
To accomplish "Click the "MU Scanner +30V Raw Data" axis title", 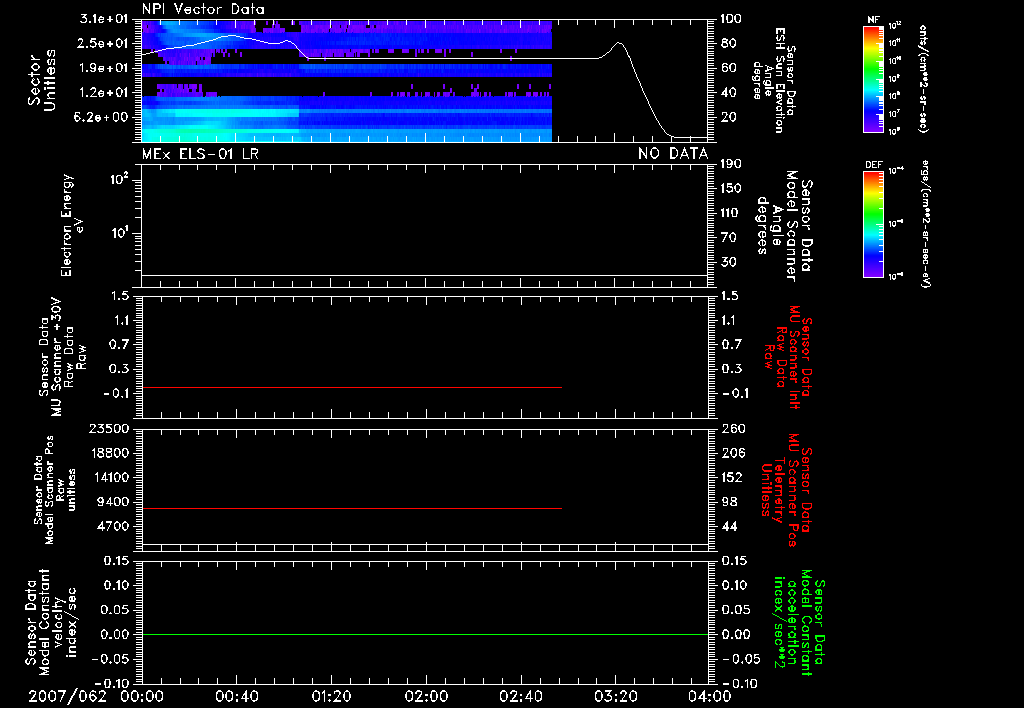I will pos(63,357).
